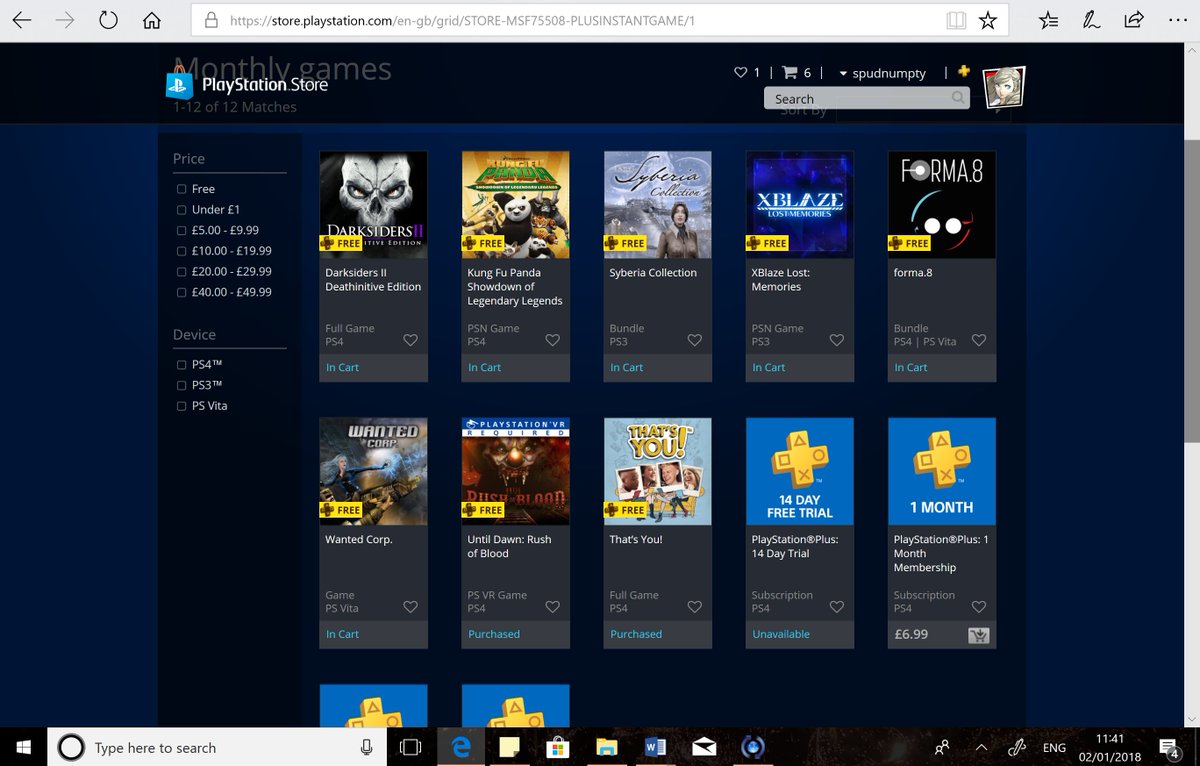Open the Wanted Corp. cover thumbnail
1200x766 pixels.
tap(373, 471)
